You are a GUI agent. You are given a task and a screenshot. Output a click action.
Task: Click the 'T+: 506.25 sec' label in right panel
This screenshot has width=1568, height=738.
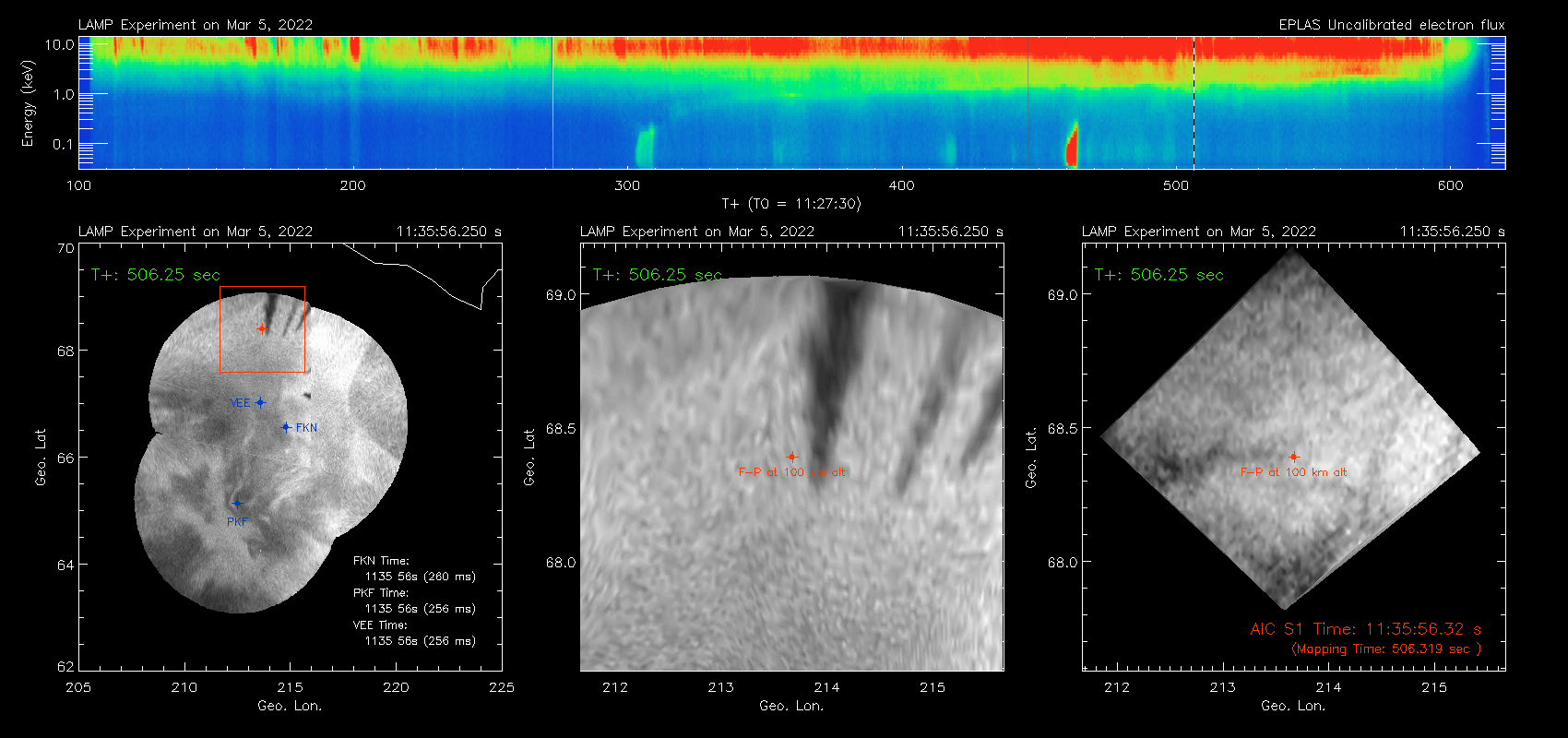tap(1159, 275)
